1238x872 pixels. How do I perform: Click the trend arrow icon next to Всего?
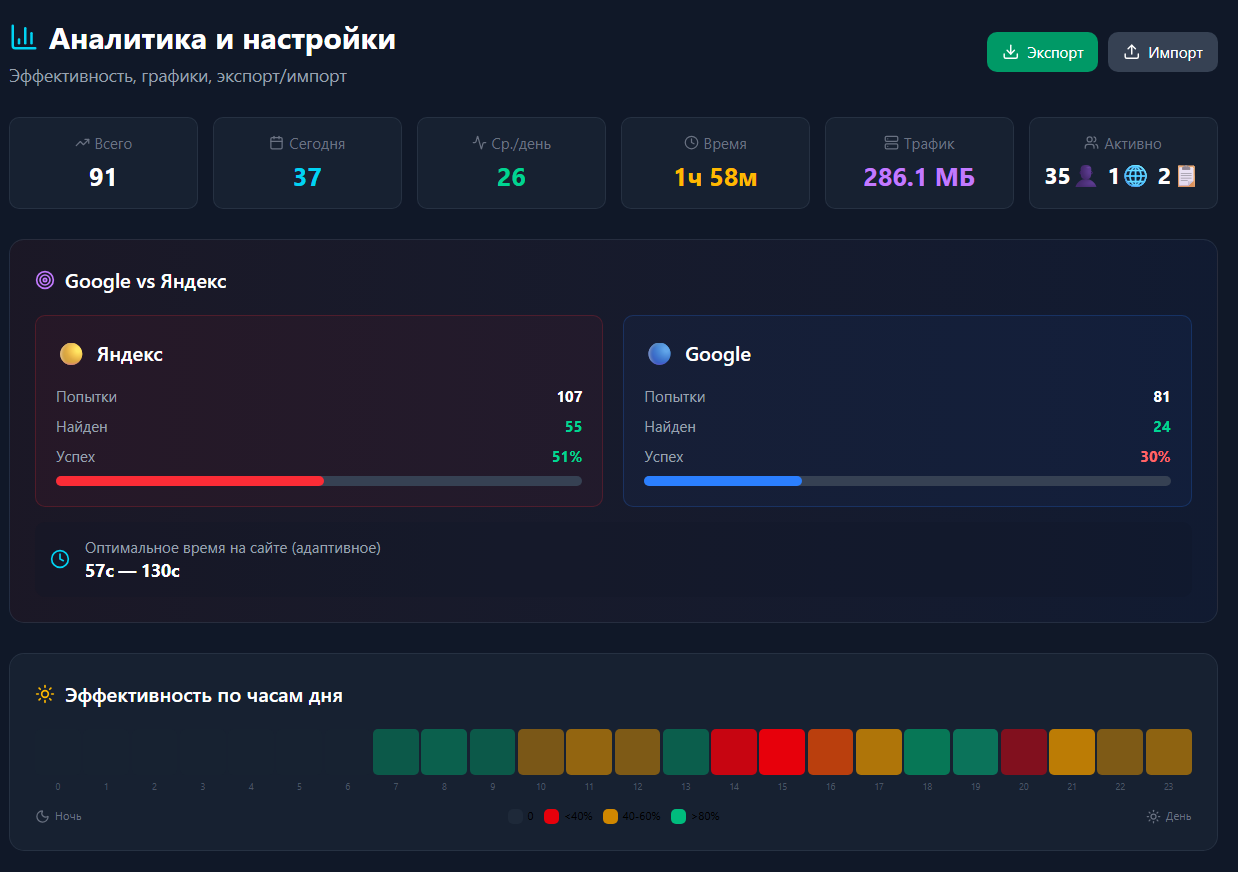pyautogui.click(x=83, y=143)
